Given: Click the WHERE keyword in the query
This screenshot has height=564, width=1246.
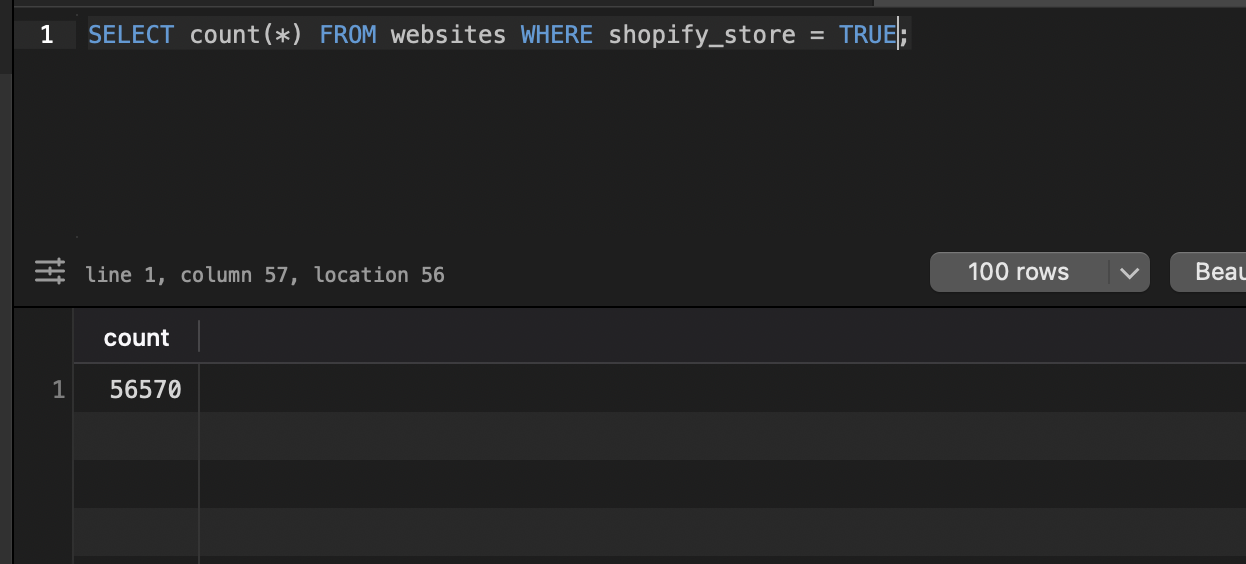Looking at the screenshot, I should tap(557, 35).
